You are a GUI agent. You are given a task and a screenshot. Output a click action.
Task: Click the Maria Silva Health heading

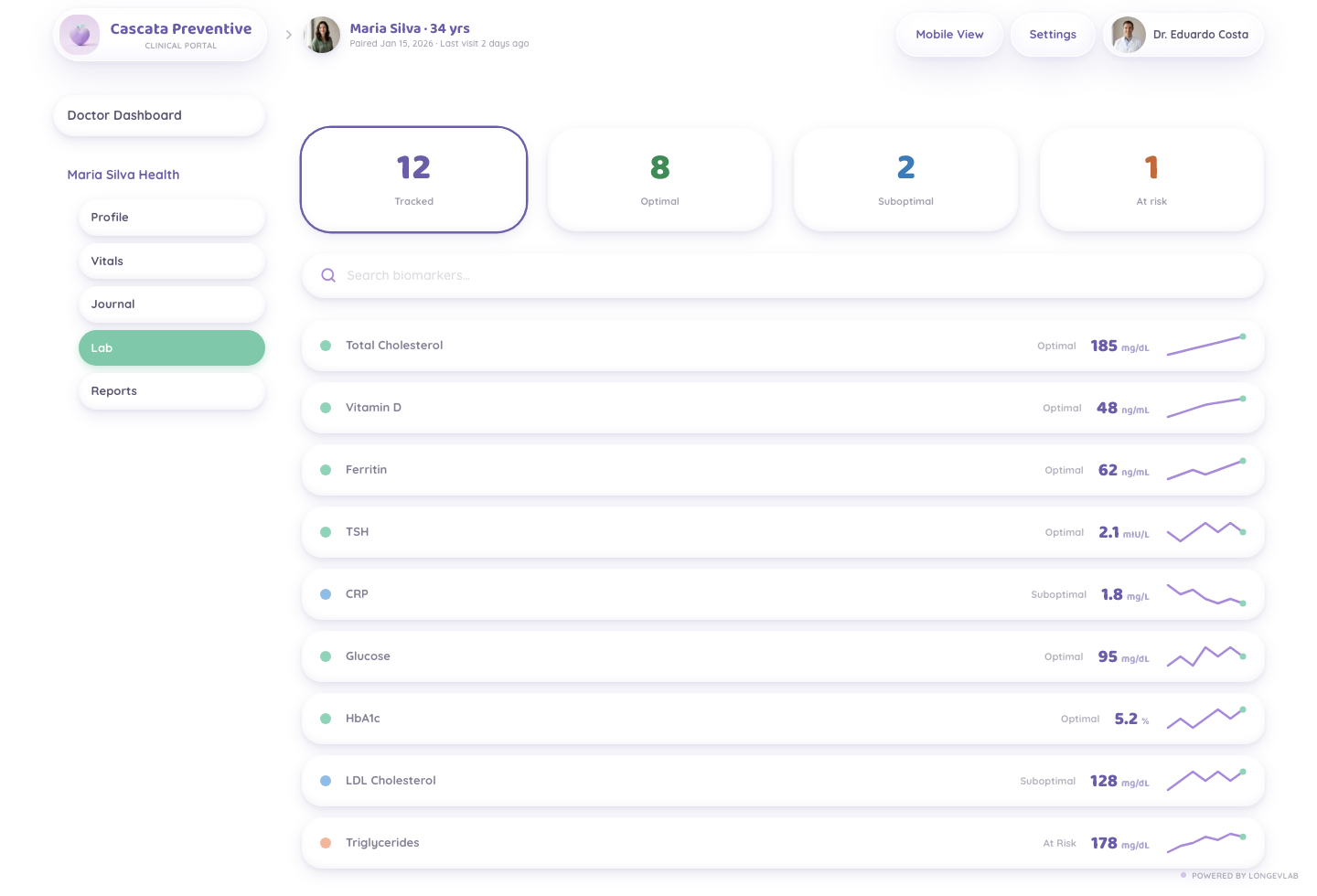click(123, 175)
